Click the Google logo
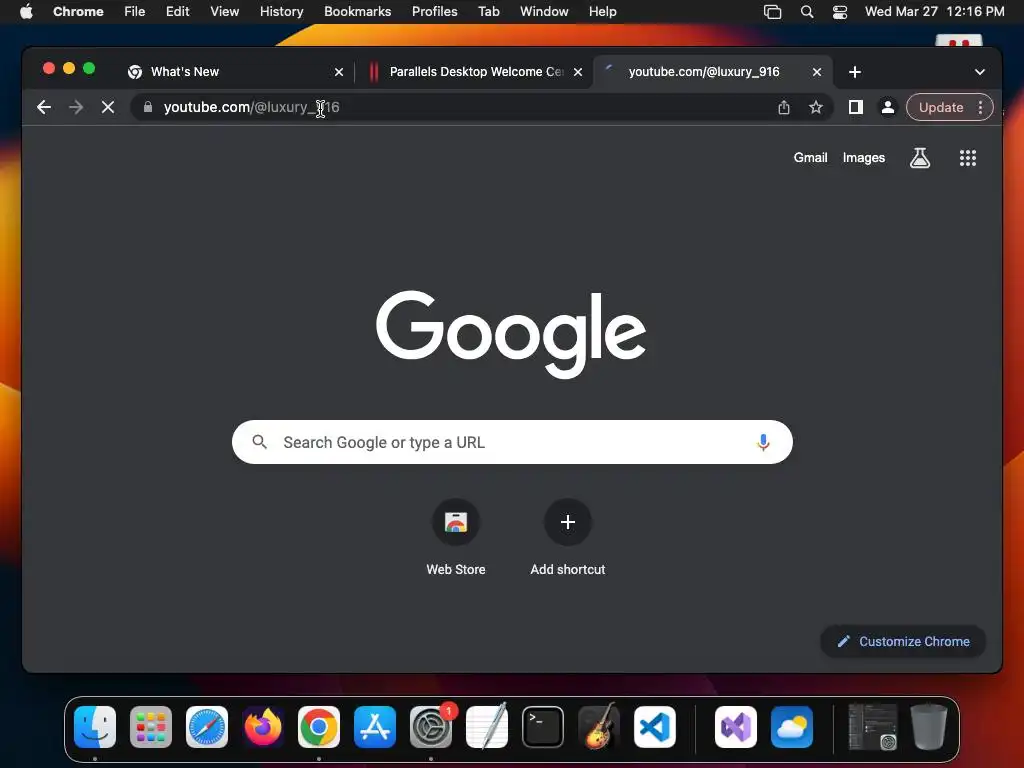Screen dimensions: 1024x768 click(511, 334)
